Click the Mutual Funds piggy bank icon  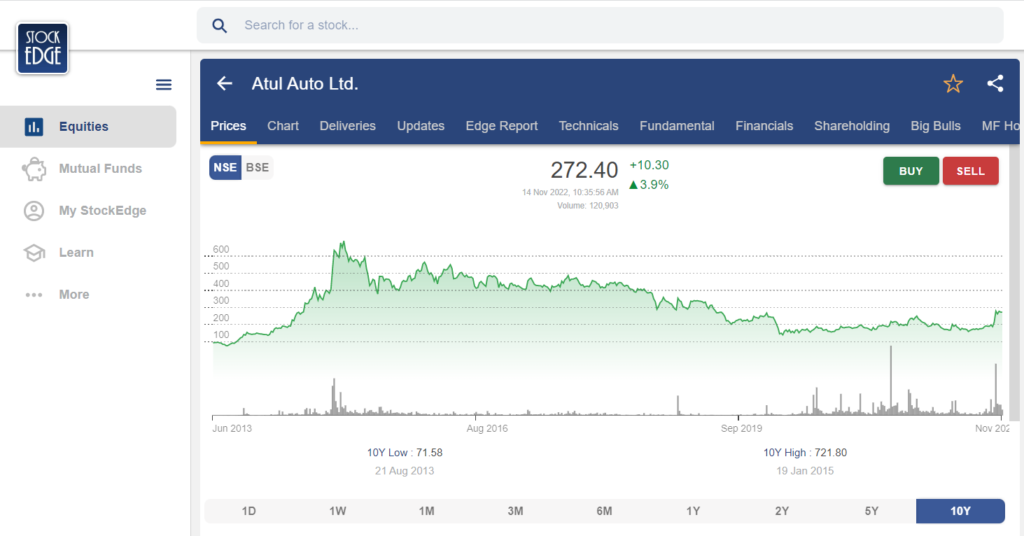(x=34, y=169)
